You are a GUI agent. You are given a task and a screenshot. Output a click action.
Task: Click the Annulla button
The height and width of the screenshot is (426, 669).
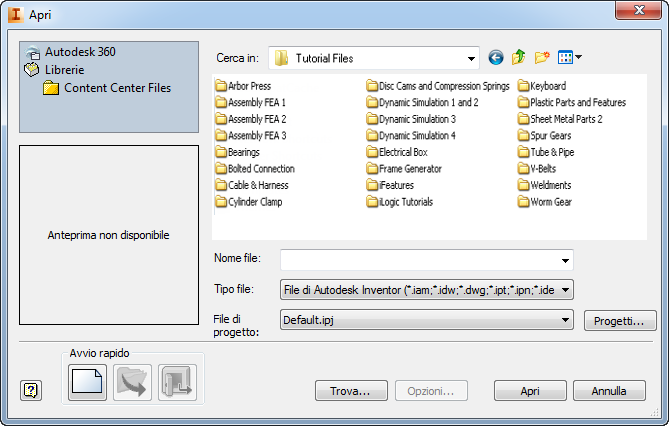[x=609, y=391]
